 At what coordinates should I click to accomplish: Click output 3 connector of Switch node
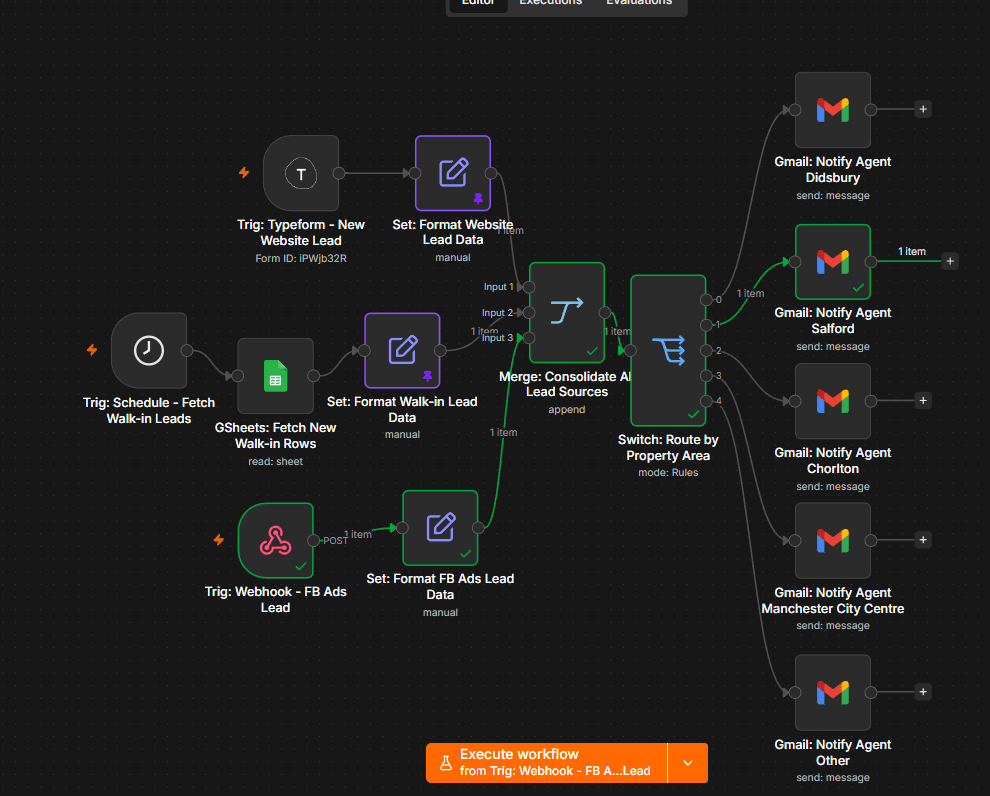point(706,376)
